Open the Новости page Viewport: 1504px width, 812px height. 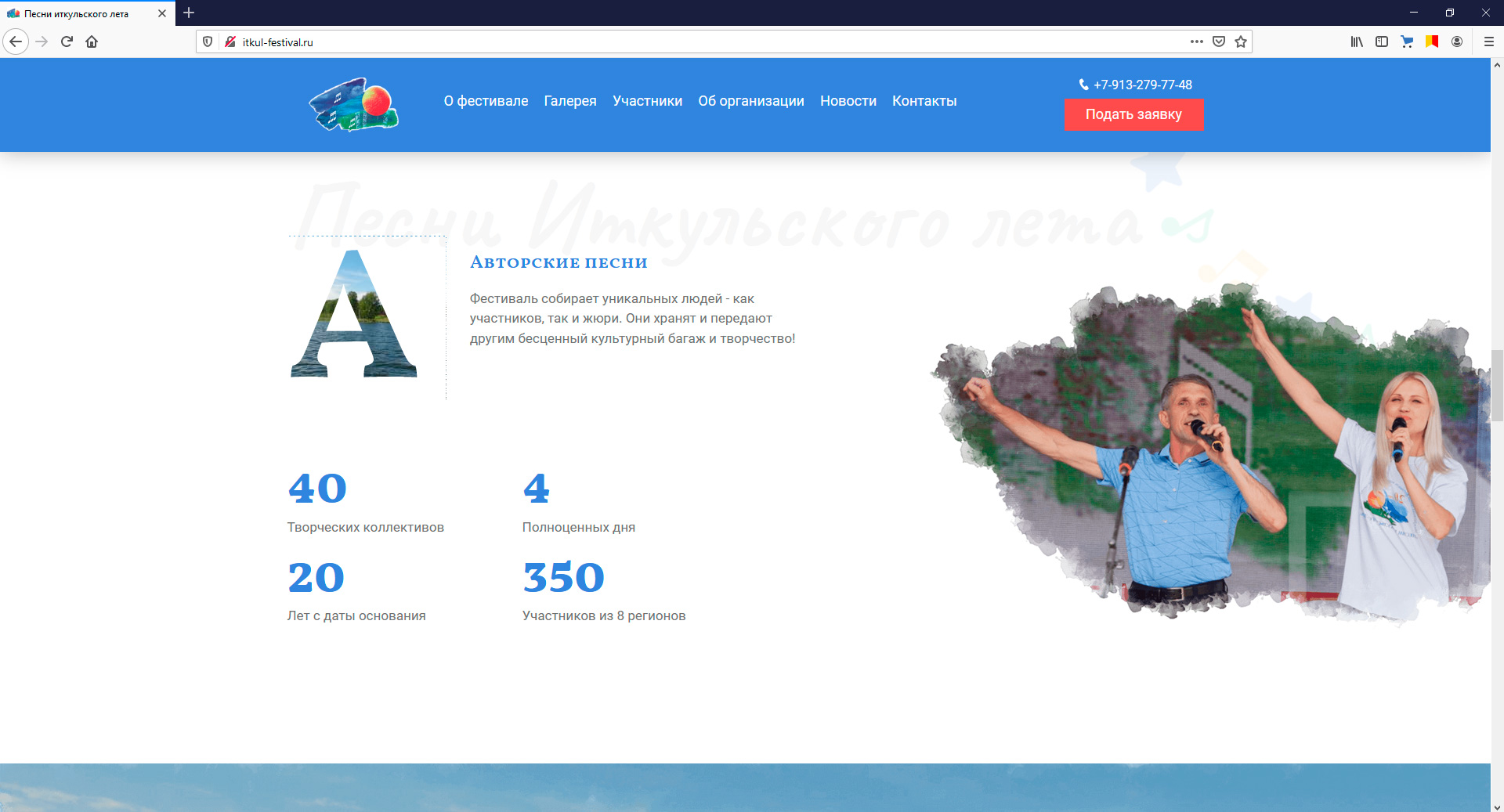tap(848, 101)
